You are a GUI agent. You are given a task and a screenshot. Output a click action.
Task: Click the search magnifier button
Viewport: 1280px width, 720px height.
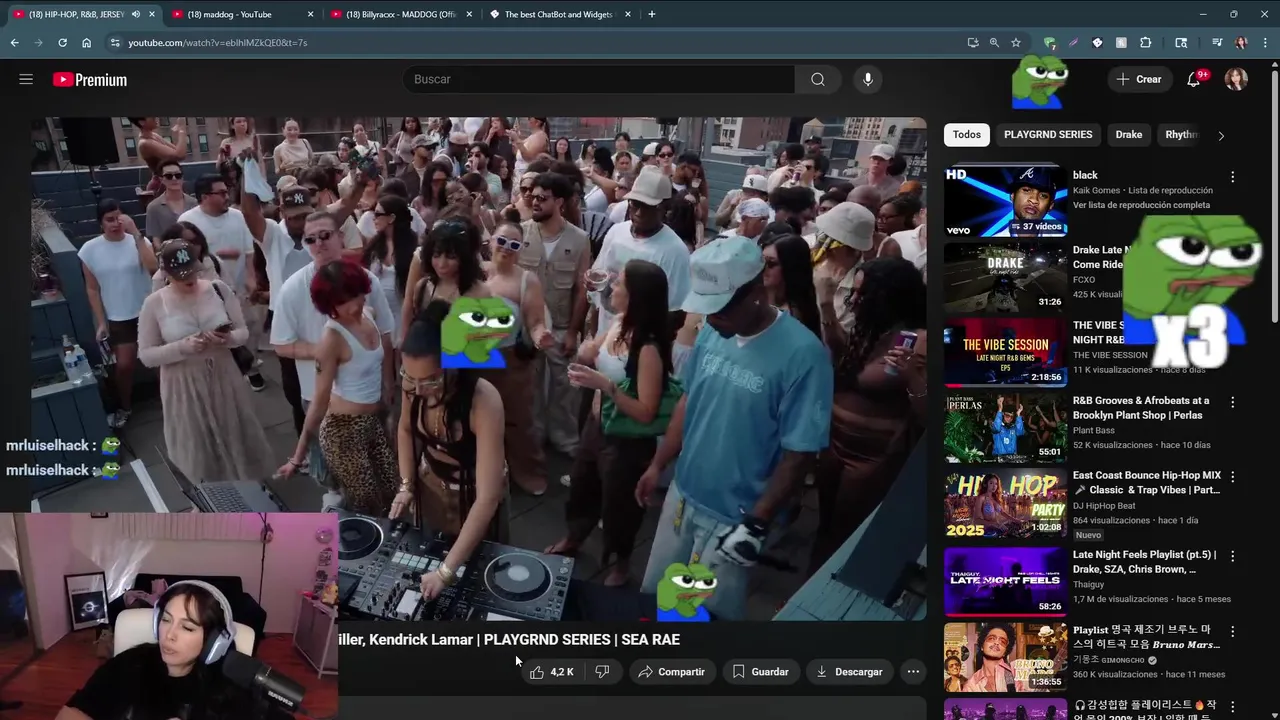(818, 79)
